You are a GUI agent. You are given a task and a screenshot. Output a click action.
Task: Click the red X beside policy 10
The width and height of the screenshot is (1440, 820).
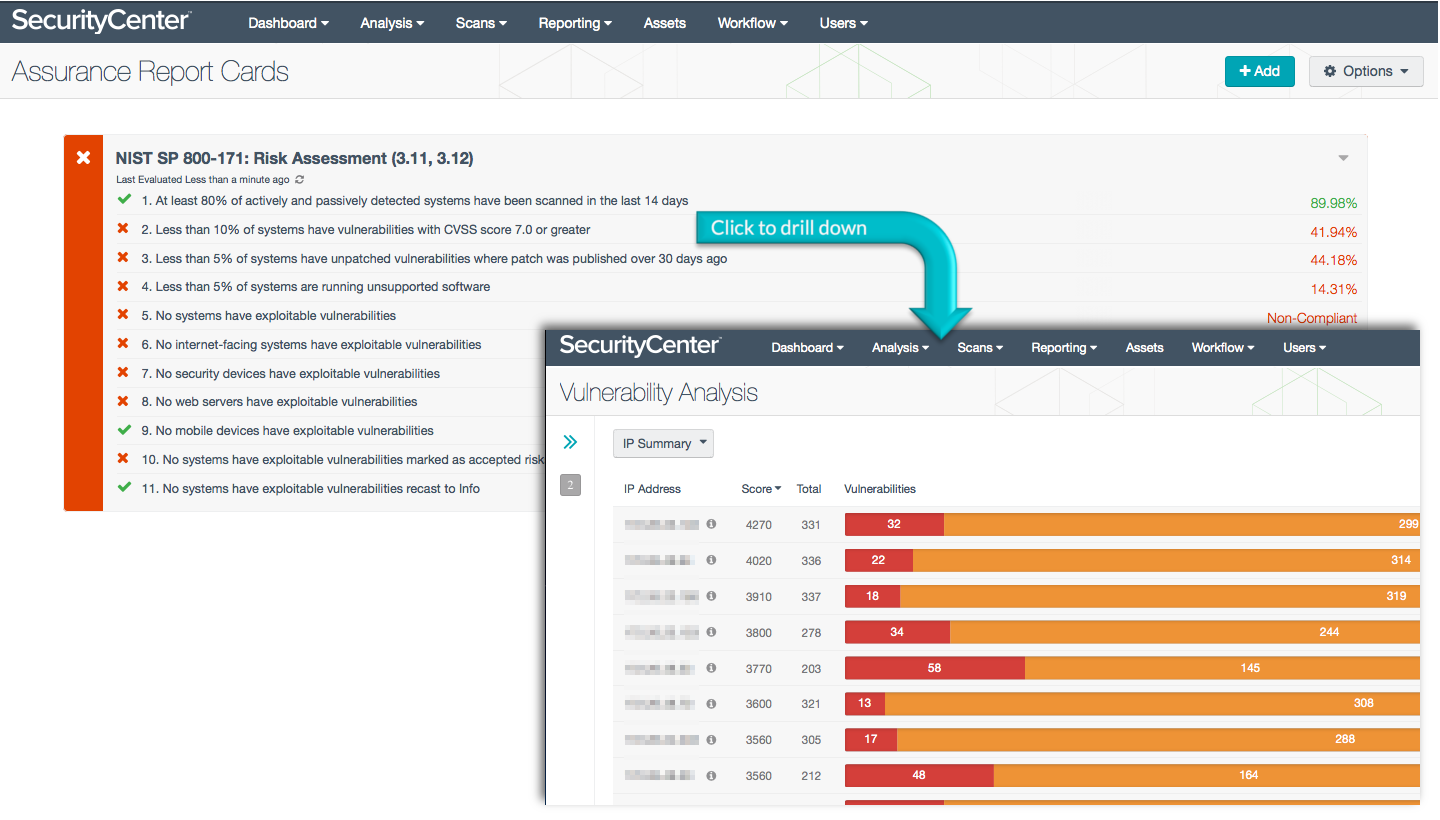pyautogui.click(x=124, y=459)
